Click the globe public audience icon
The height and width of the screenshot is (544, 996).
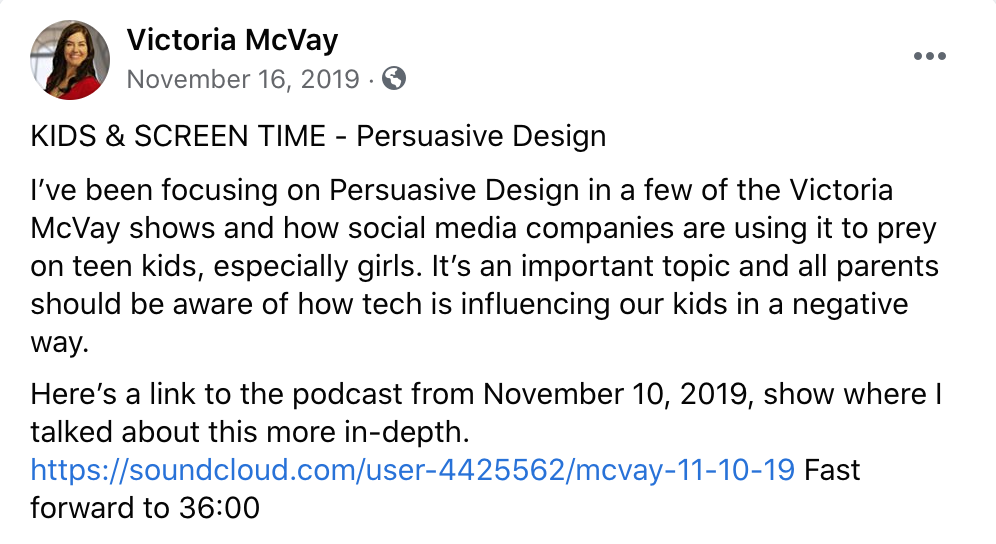point(394,79)
